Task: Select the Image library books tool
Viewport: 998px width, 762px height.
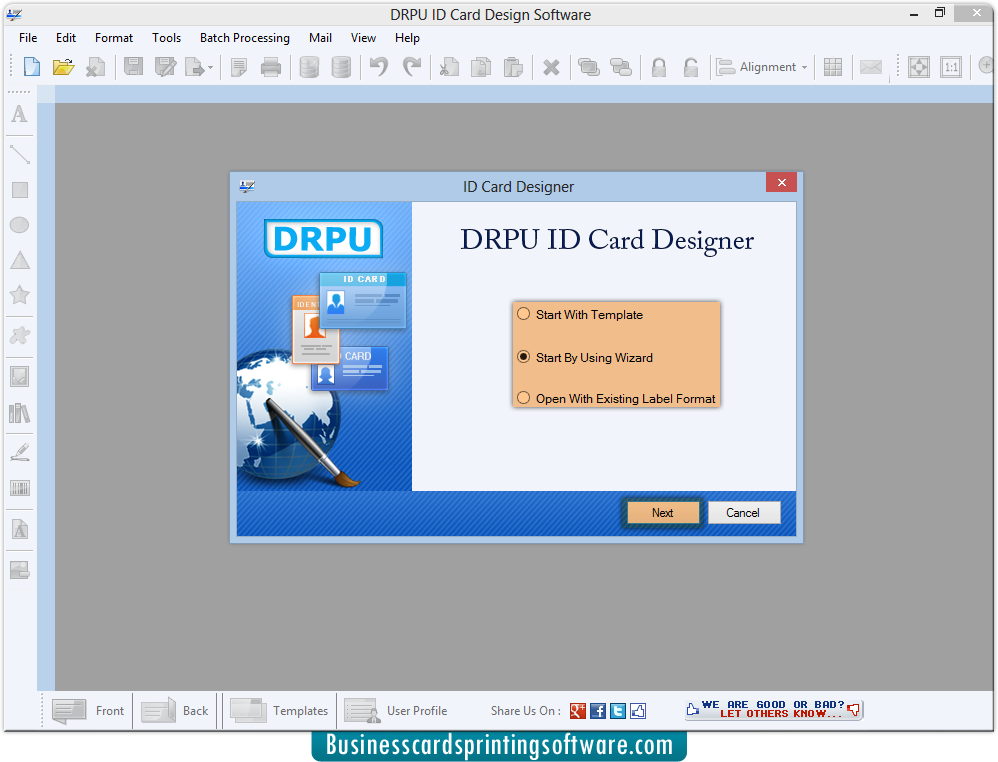Action: [20, 413]
